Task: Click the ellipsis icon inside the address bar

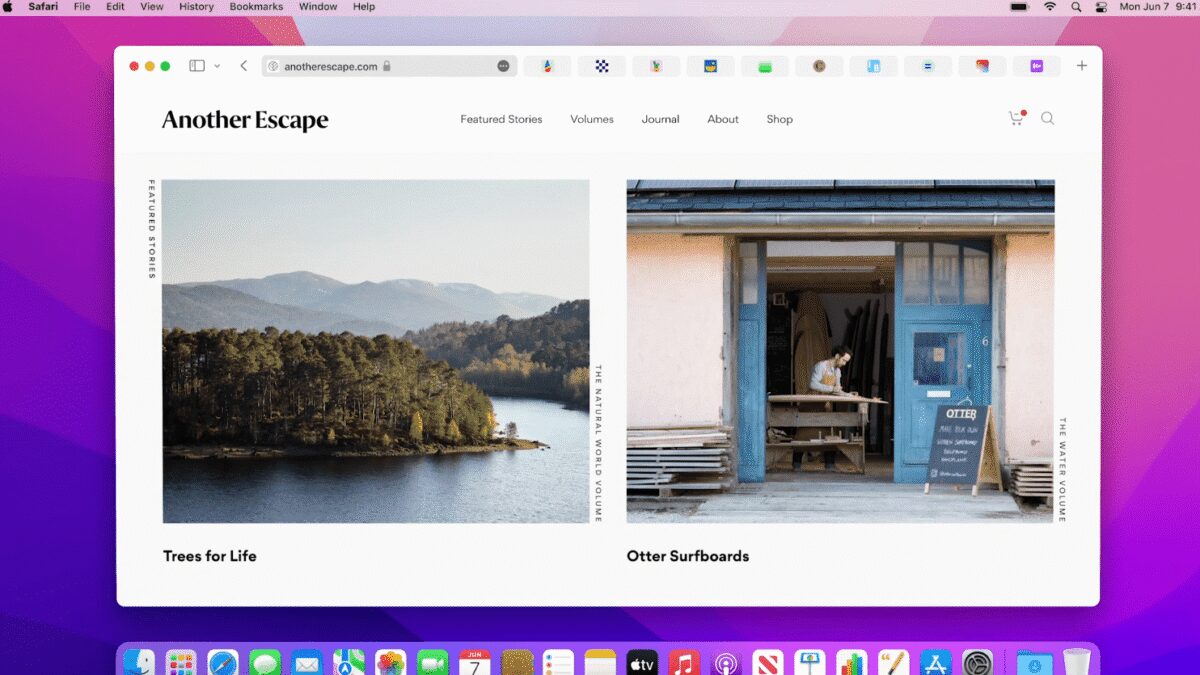Action: coord(502,65)
